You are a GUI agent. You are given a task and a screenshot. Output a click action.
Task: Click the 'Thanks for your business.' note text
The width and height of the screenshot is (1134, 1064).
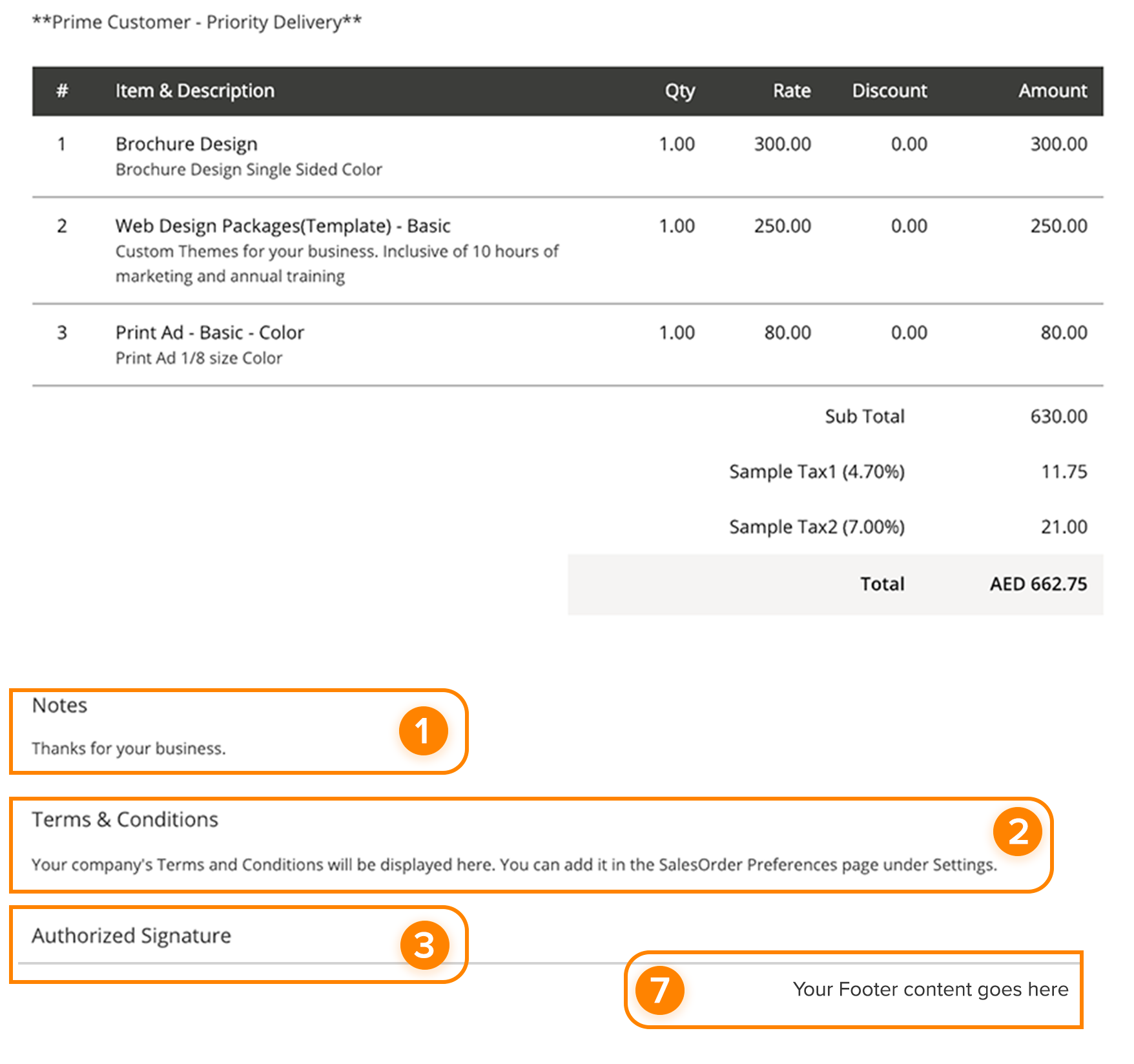129,748
